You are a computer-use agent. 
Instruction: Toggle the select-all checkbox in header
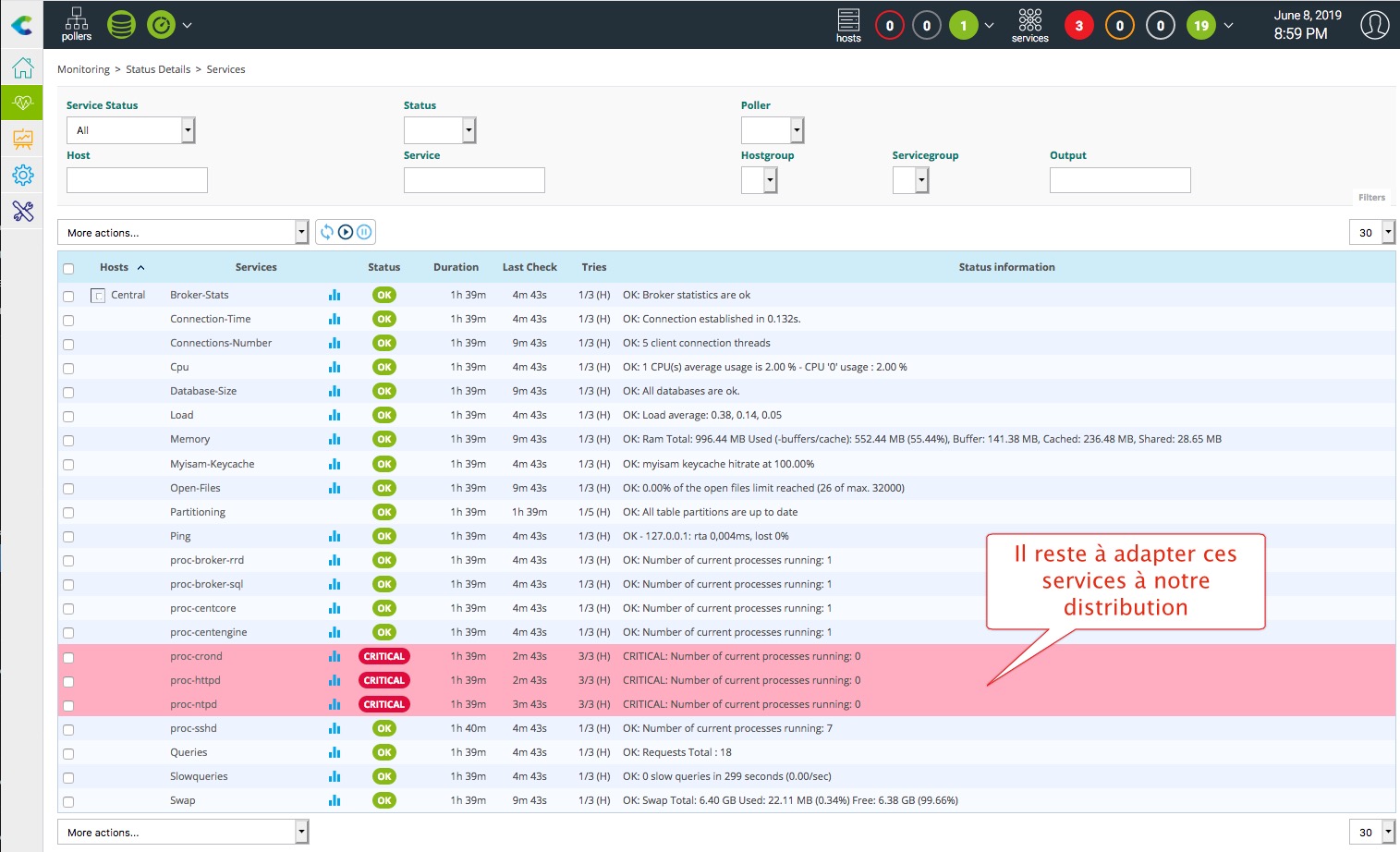tap(68, 269)
